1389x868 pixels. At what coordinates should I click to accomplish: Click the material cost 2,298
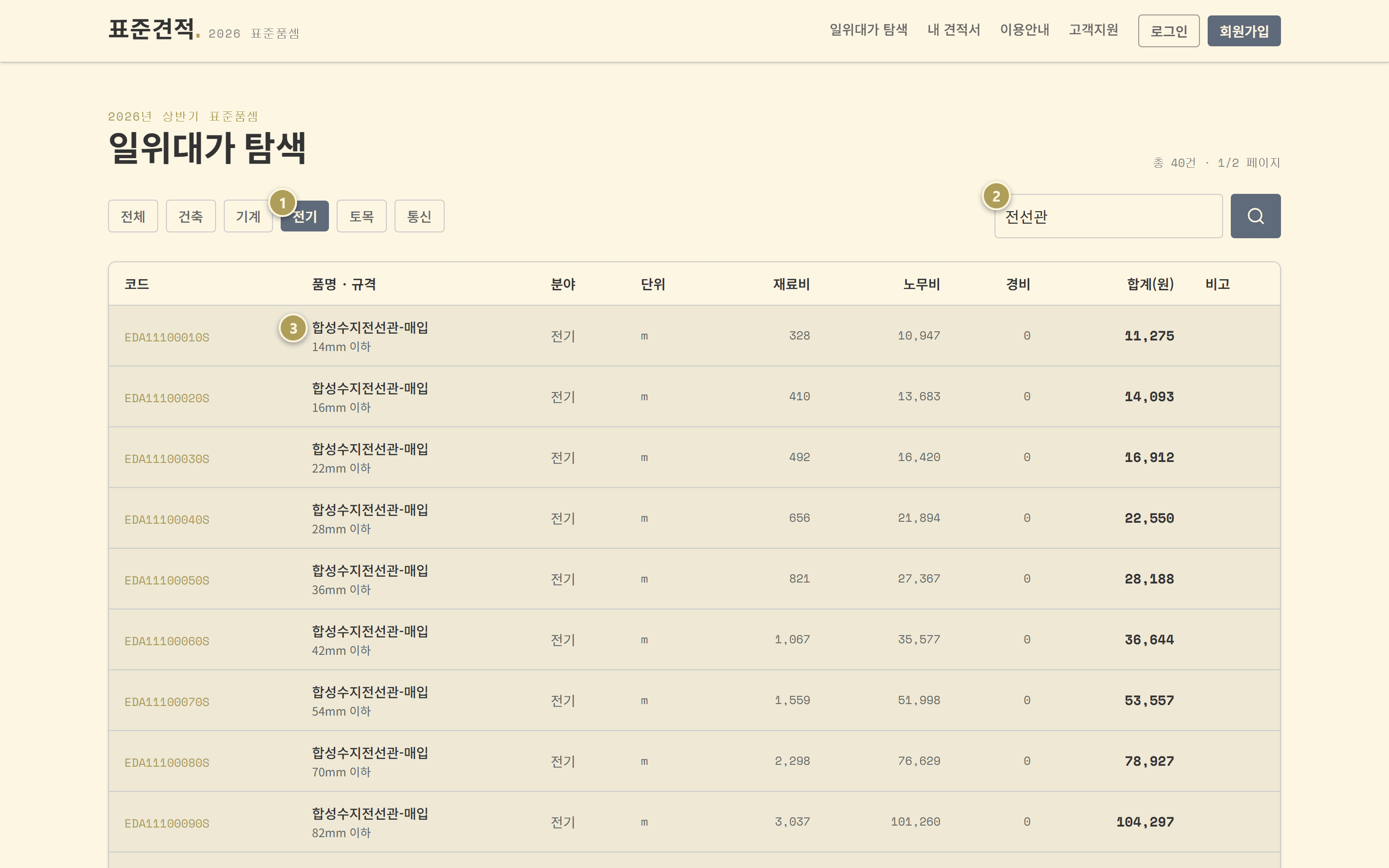pos(792,761)
